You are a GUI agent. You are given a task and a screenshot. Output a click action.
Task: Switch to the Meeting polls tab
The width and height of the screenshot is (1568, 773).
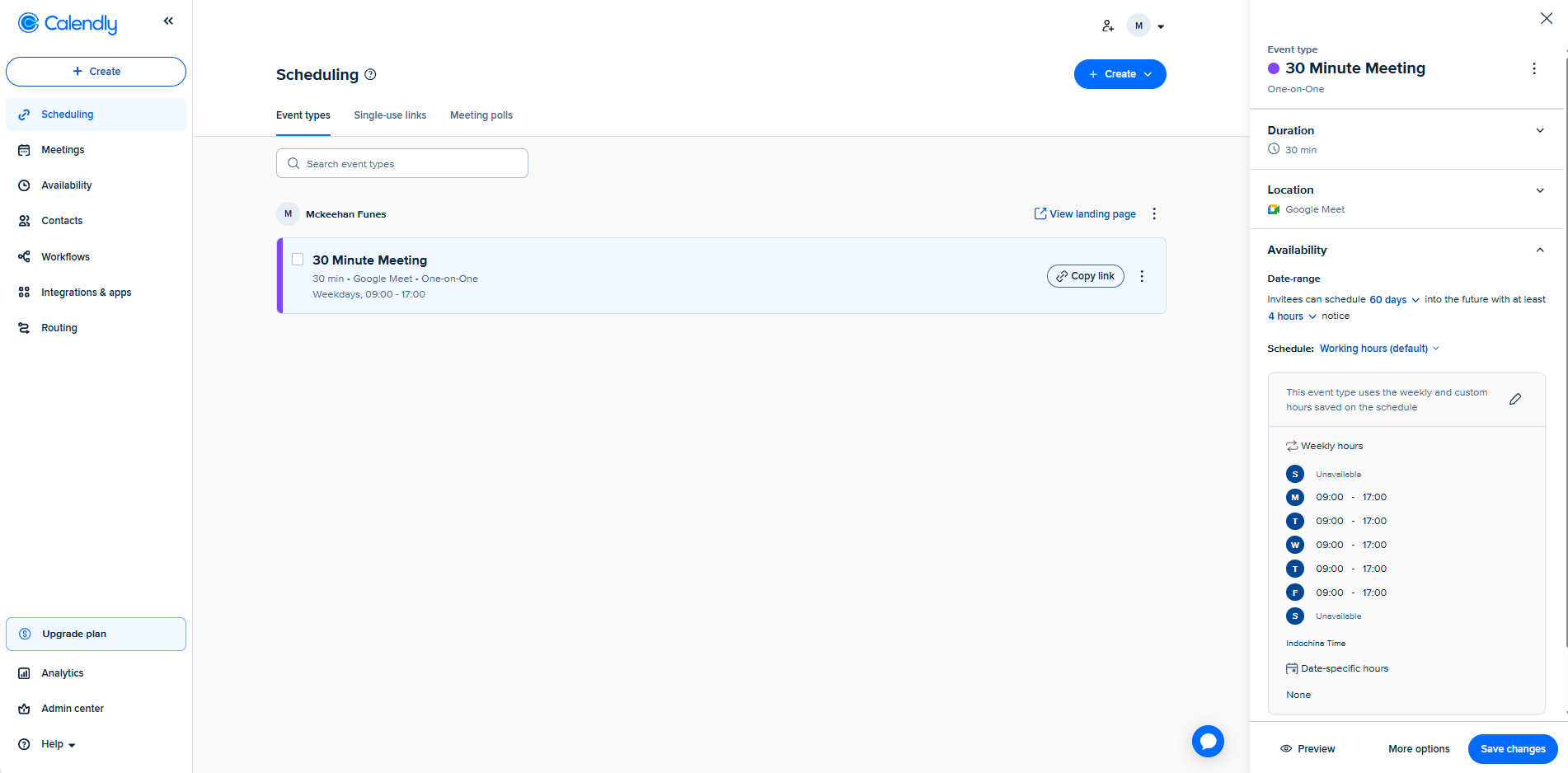pos(481,115)
